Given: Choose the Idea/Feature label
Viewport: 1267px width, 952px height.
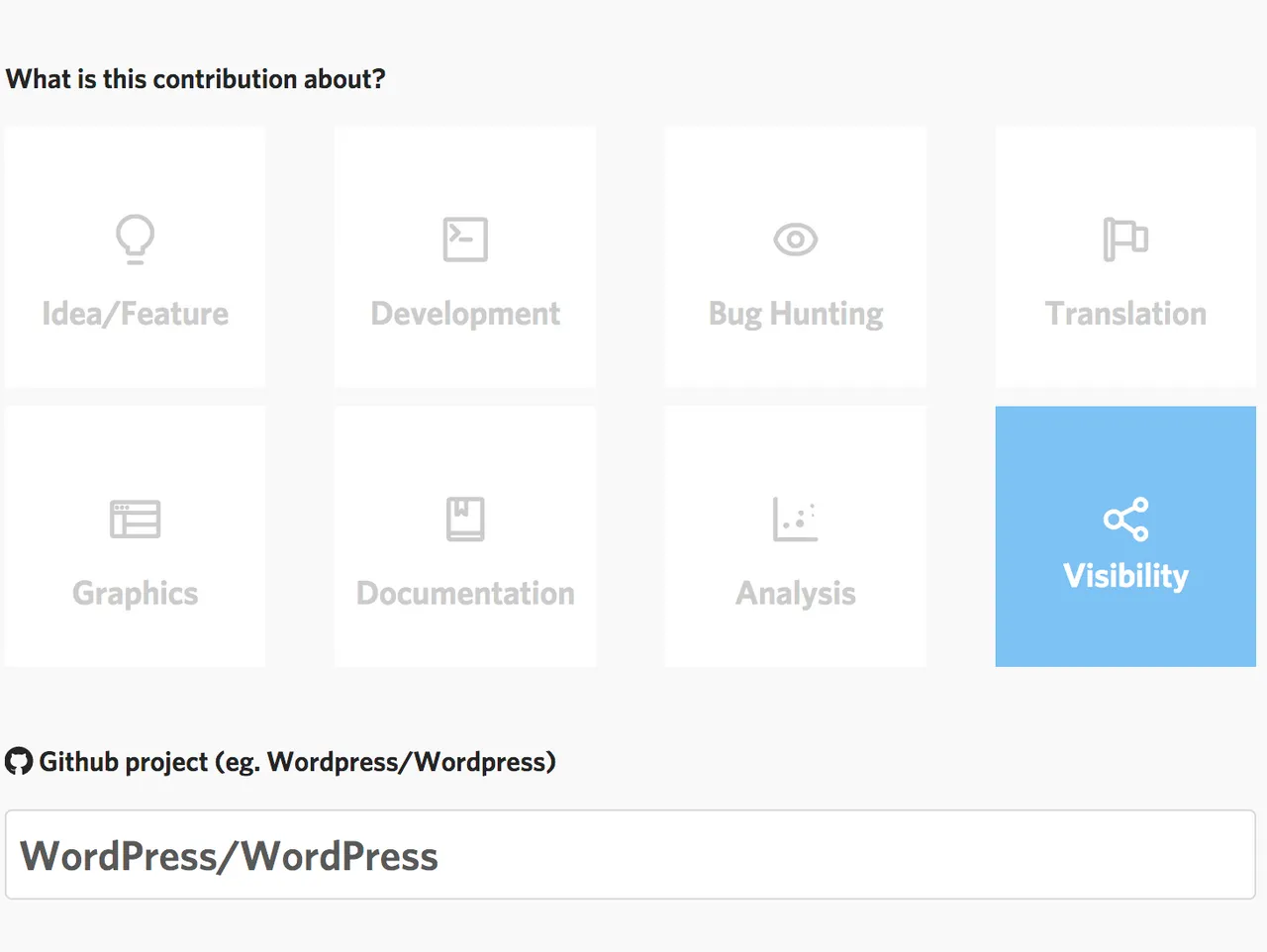Looking at the screenshot, I should pos(135,314).
